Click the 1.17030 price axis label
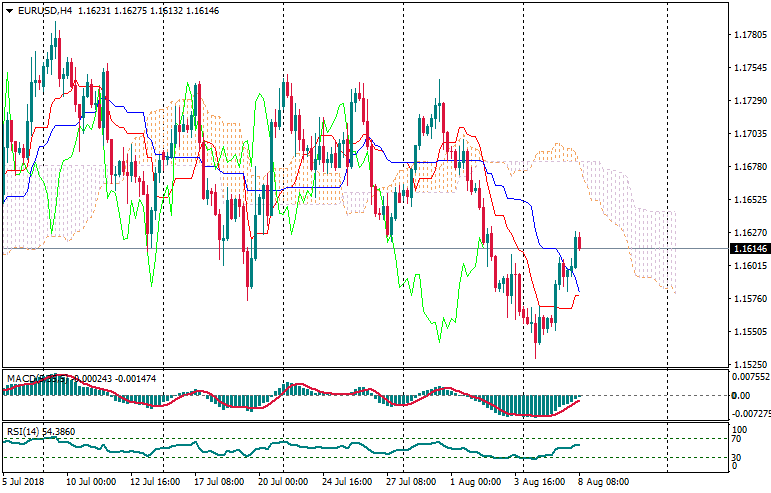This screenshot has height=493, width=771. pyautogui.click(x=749, y=134)
